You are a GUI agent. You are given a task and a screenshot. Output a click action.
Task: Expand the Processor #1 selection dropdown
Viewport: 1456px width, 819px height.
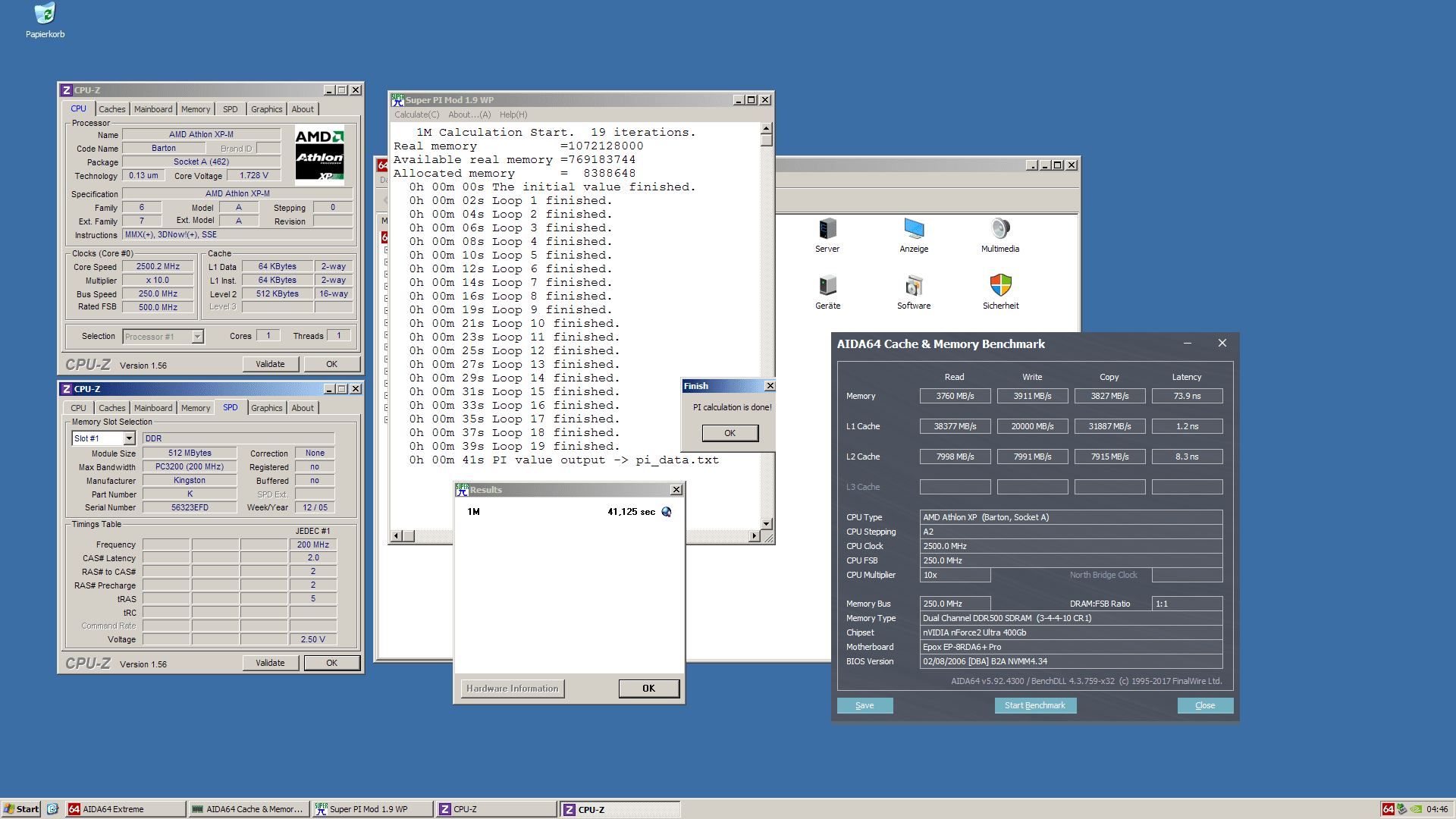(197, 337)
